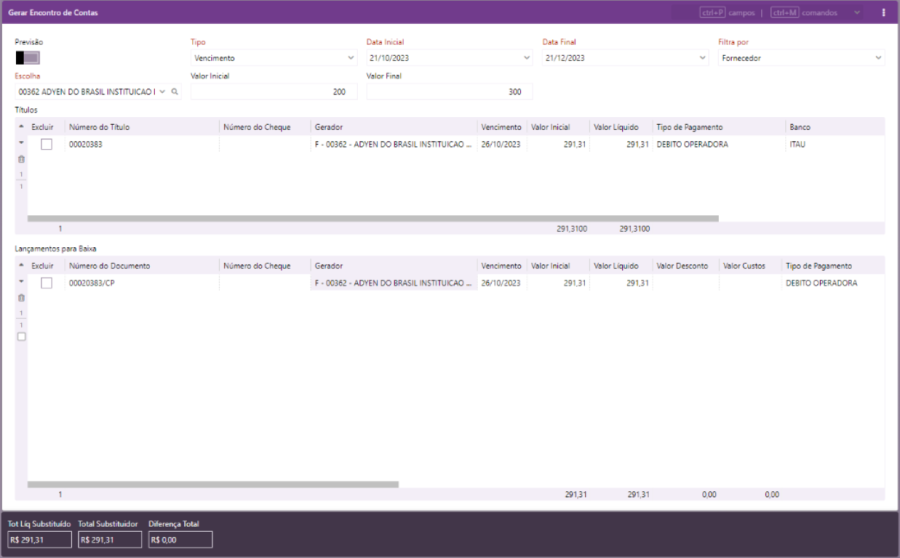Expand the chevron next to ctrl+M comandos
900x558 pixels.
click(857, 13)
